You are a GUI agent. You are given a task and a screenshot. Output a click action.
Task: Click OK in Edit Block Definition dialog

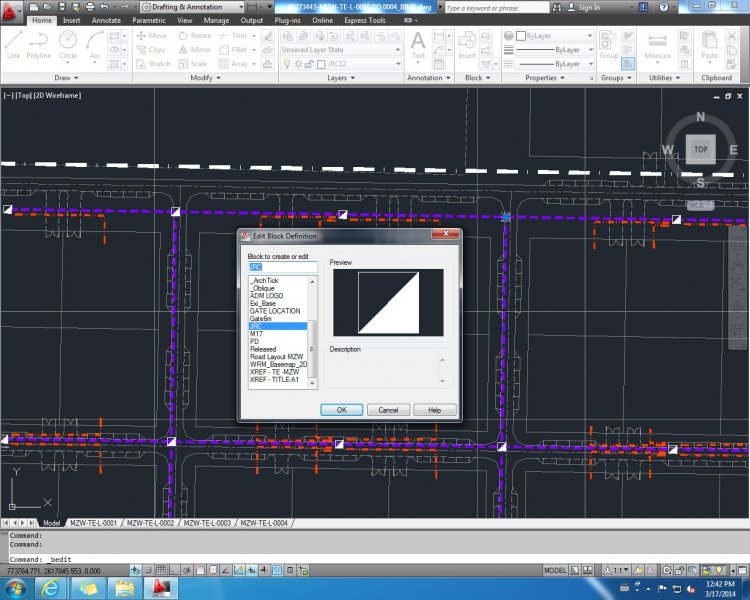coord(341,410)
